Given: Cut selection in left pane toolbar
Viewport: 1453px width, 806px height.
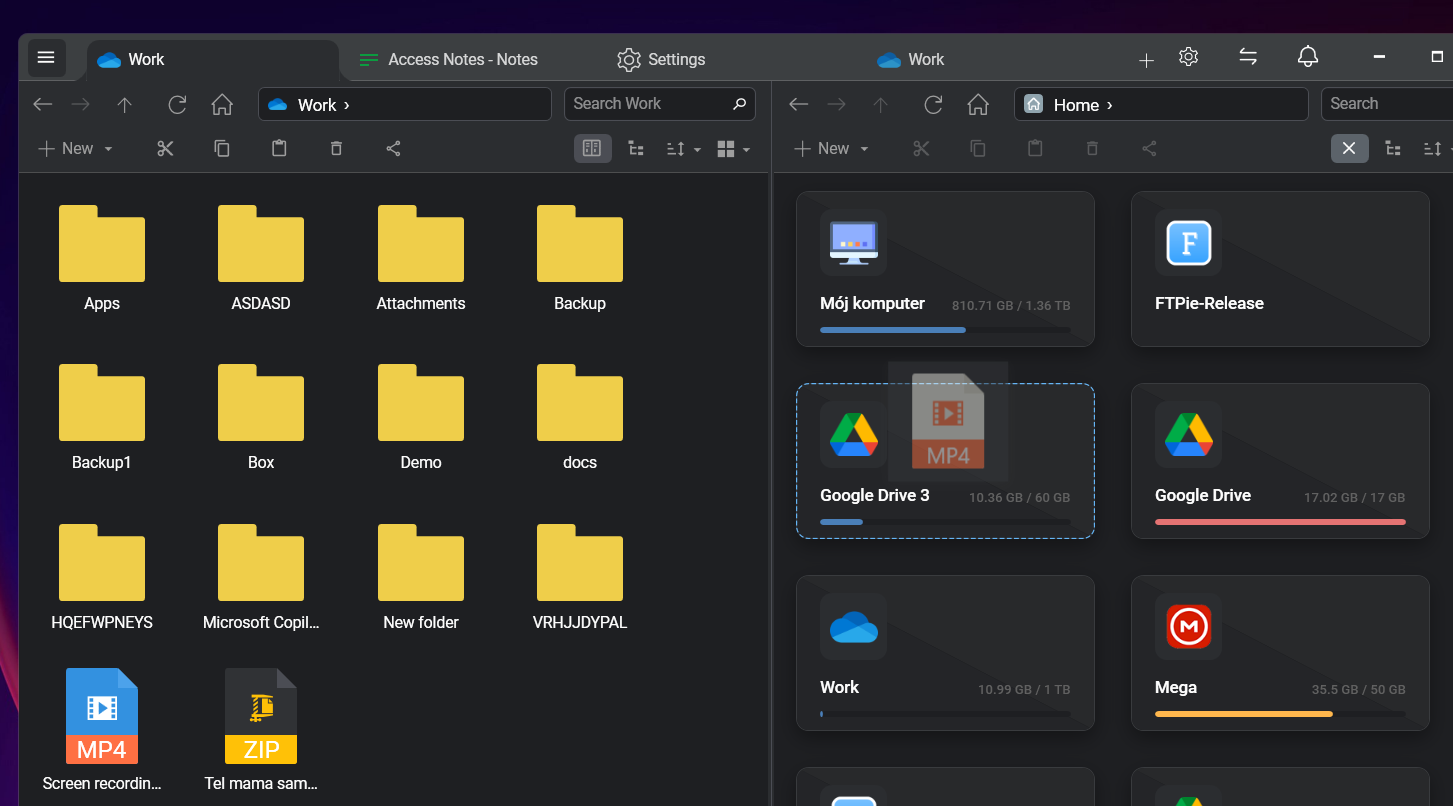Looking at the screenshot, I should (165, 148).
